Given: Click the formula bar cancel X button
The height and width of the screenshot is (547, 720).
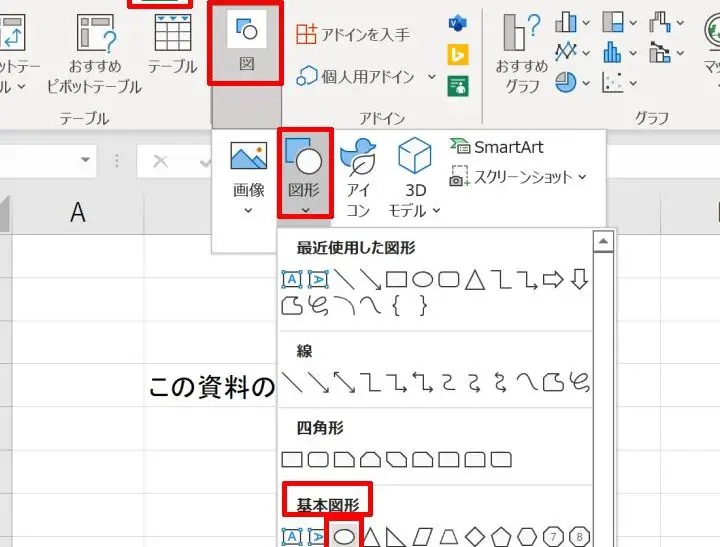Looking at the screenshot, I should (160, 161).
